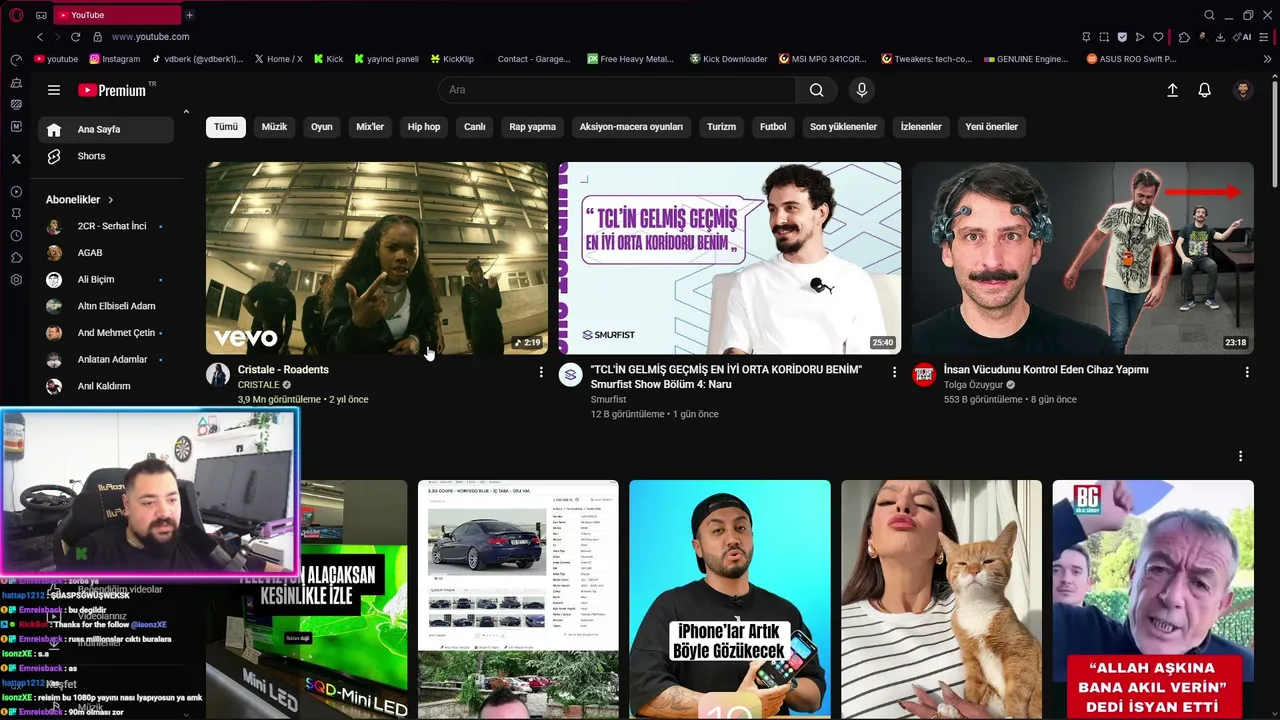Viewport: 1280px width, 720px height.
Task: Open Ana Sayfa in the YouTube sidebar
Action: (106, 129)
